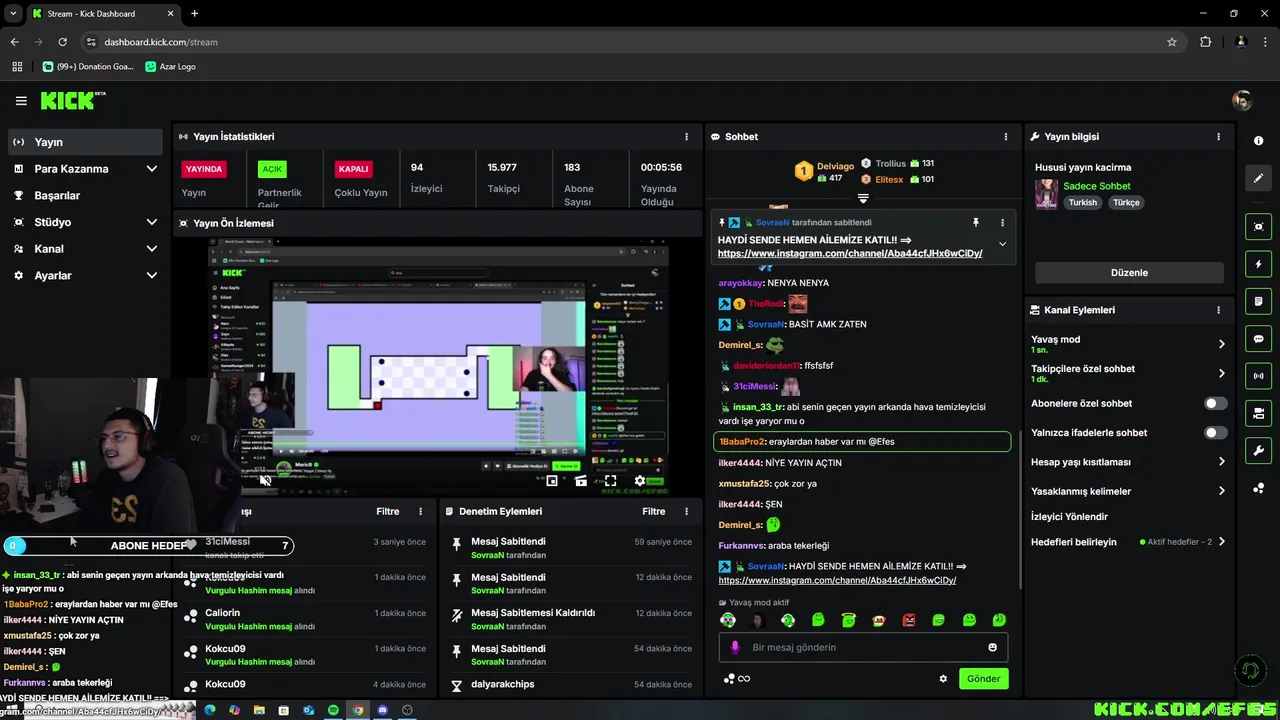Enter fullscreen in stream preview
The image size is (1280, 720).
coord(610,481)
